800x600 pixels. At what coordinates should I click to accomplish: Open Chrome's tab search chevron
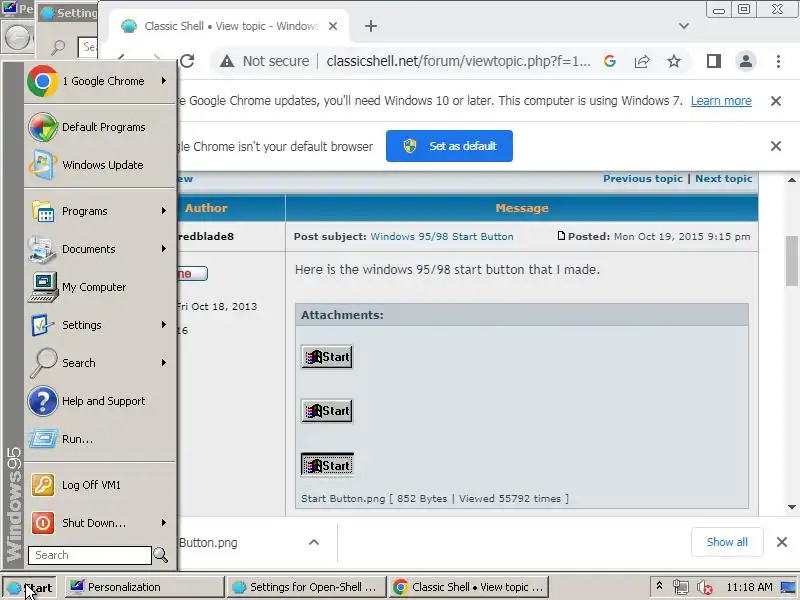684,26
